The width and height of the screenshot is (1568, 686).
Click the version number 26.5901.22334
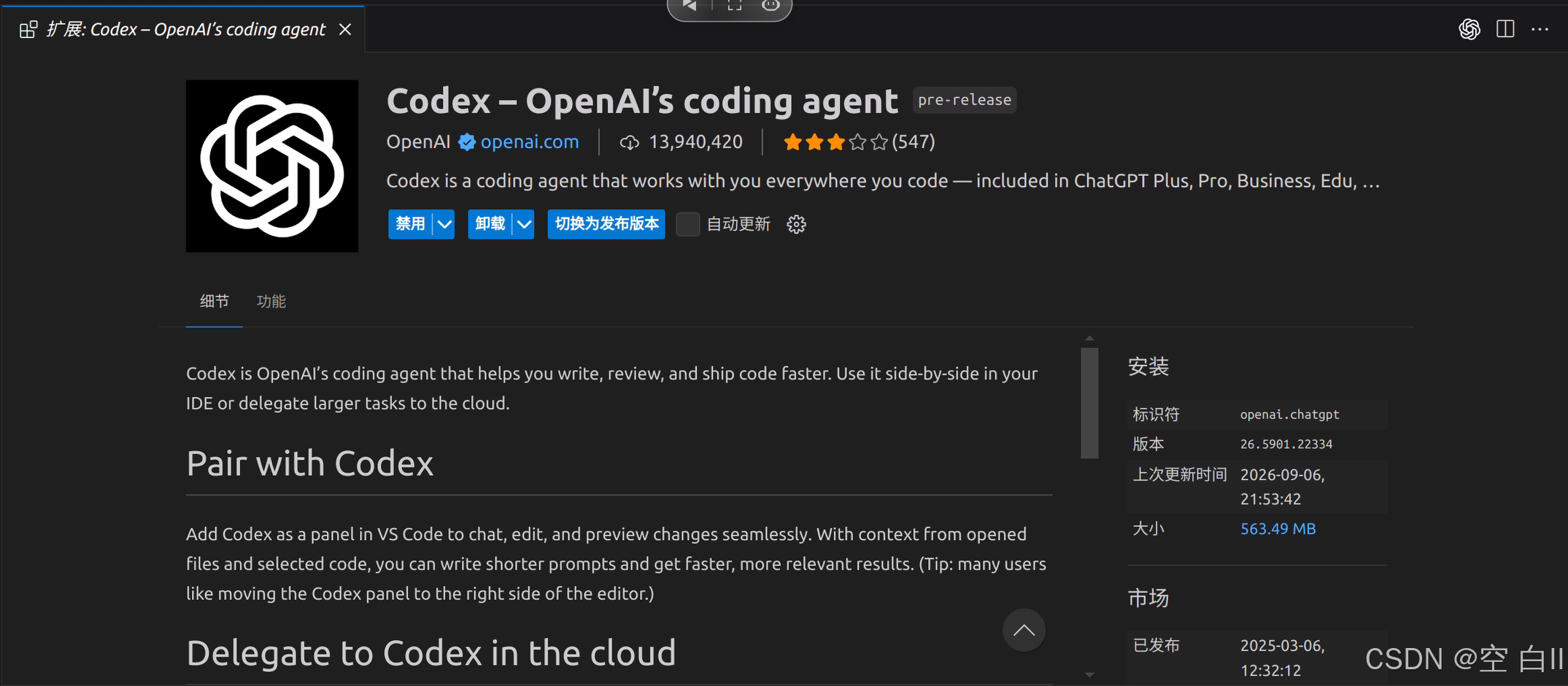pyautogui.click(x=1286, y=444)
